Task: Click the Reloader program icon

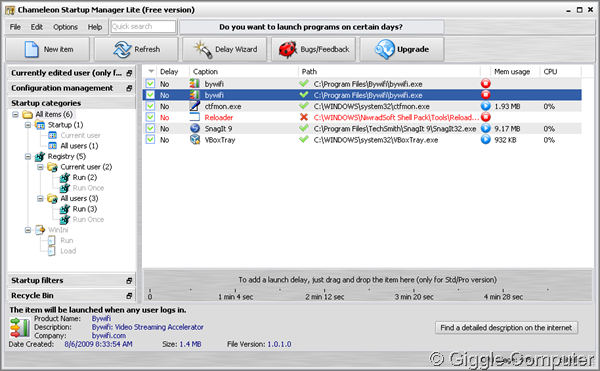Action: tap(195, 117)
